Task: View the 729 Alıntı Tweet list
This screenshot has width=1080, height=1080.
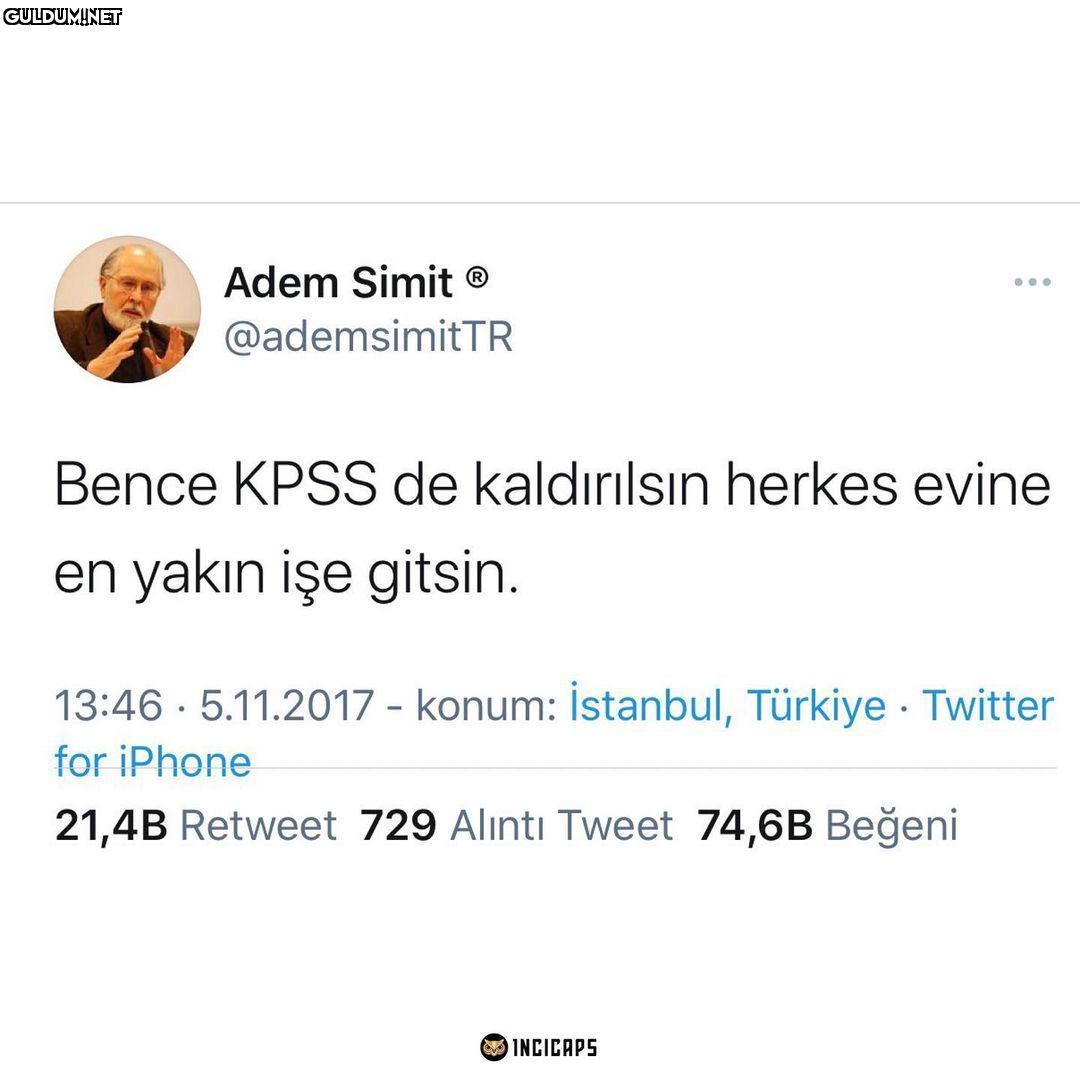Action: [x=516, y=825]
